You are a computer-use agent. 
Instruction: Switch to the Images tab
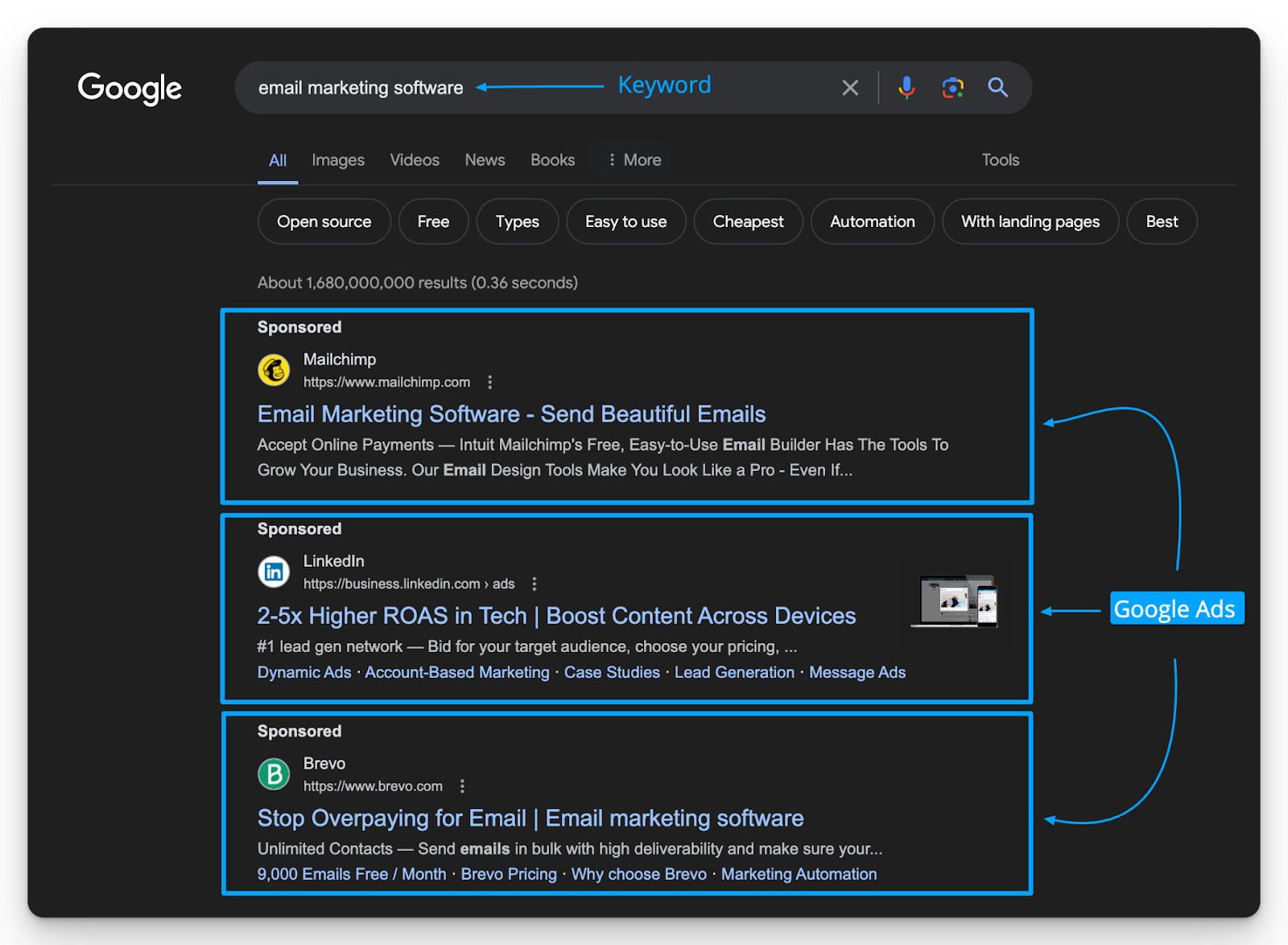(x=338, y=160)
